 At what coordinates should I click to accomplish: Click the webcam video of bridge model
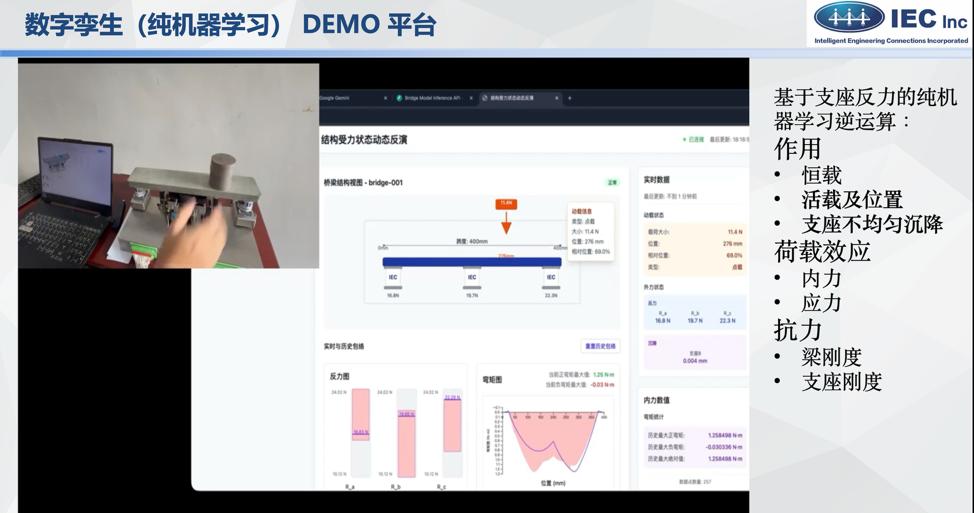point(168,166)
